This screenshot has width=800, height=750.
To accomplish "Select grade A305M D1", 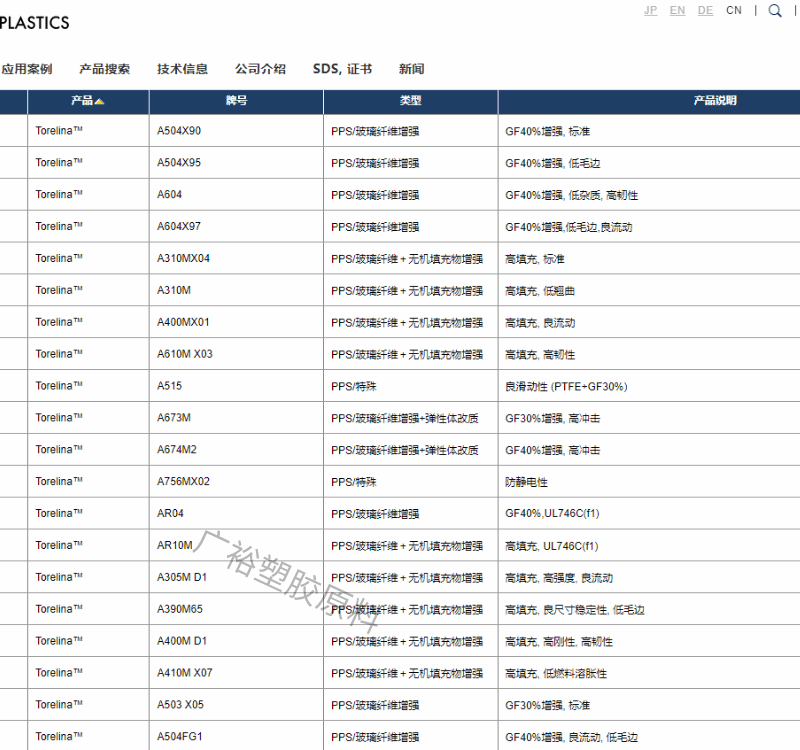I will click(182, 577).
